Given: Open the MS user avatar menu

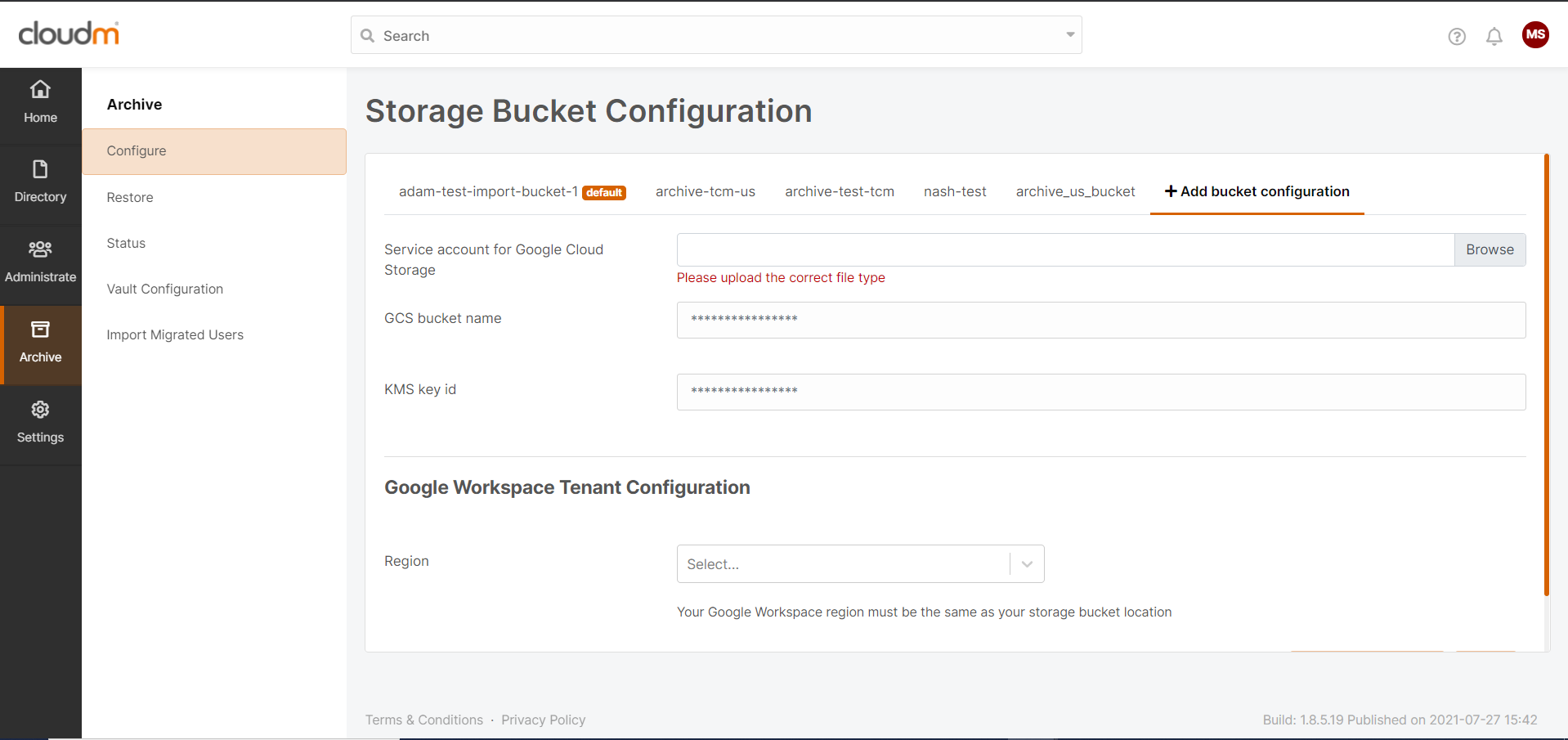Looking at the screenshot, I should [x=1535, y=34].
